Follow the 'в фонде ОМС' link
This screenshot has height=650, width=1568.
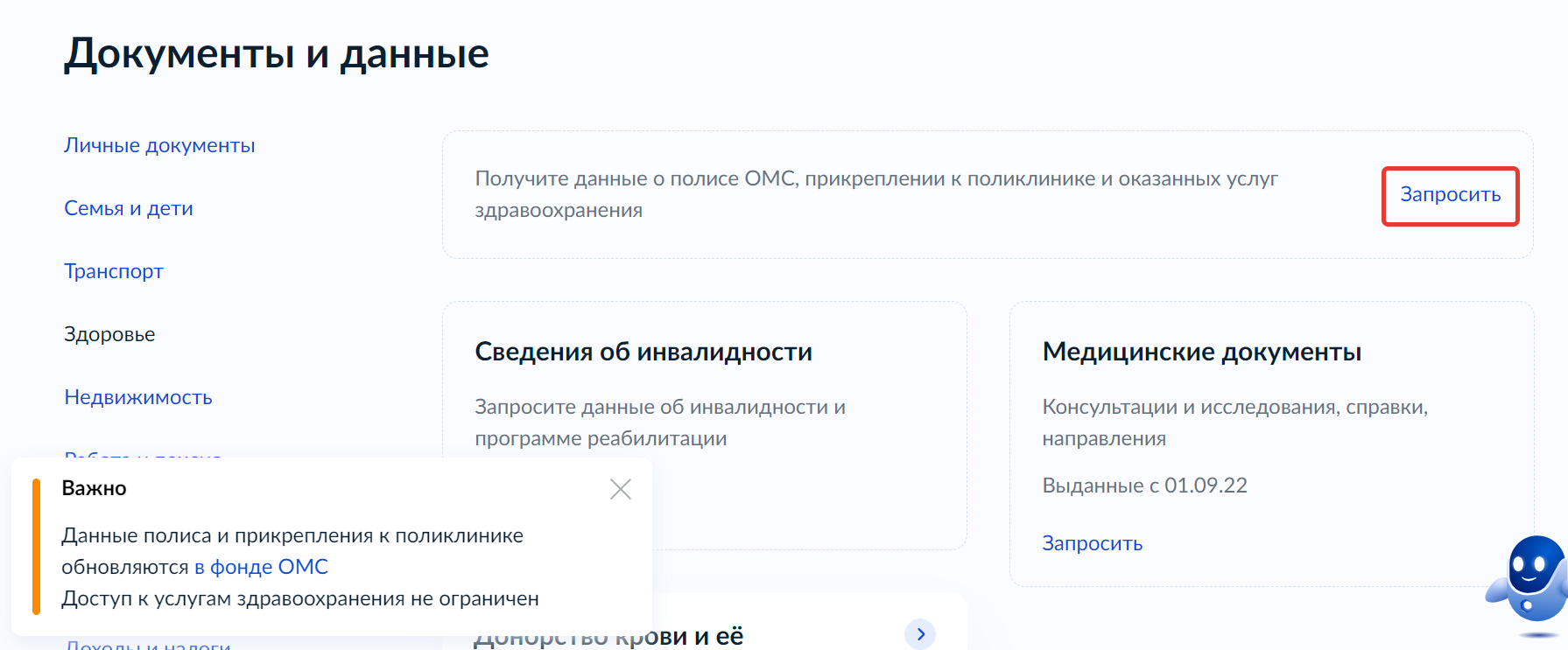point(261,567)
